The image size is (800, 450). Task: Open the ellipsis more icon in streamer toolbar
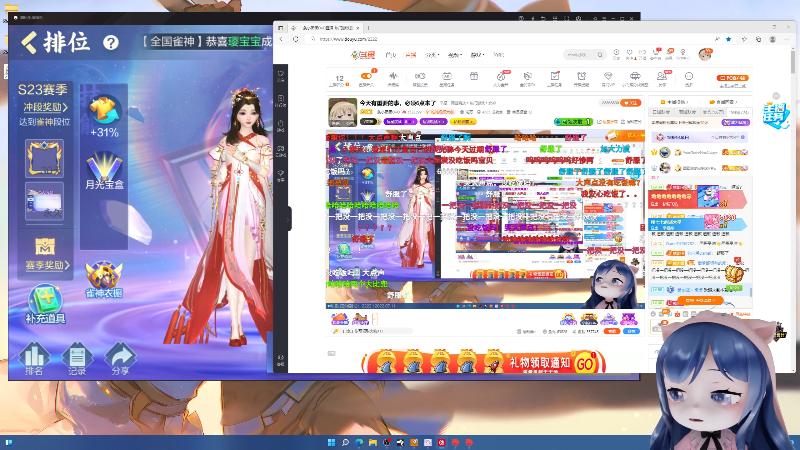689,78
